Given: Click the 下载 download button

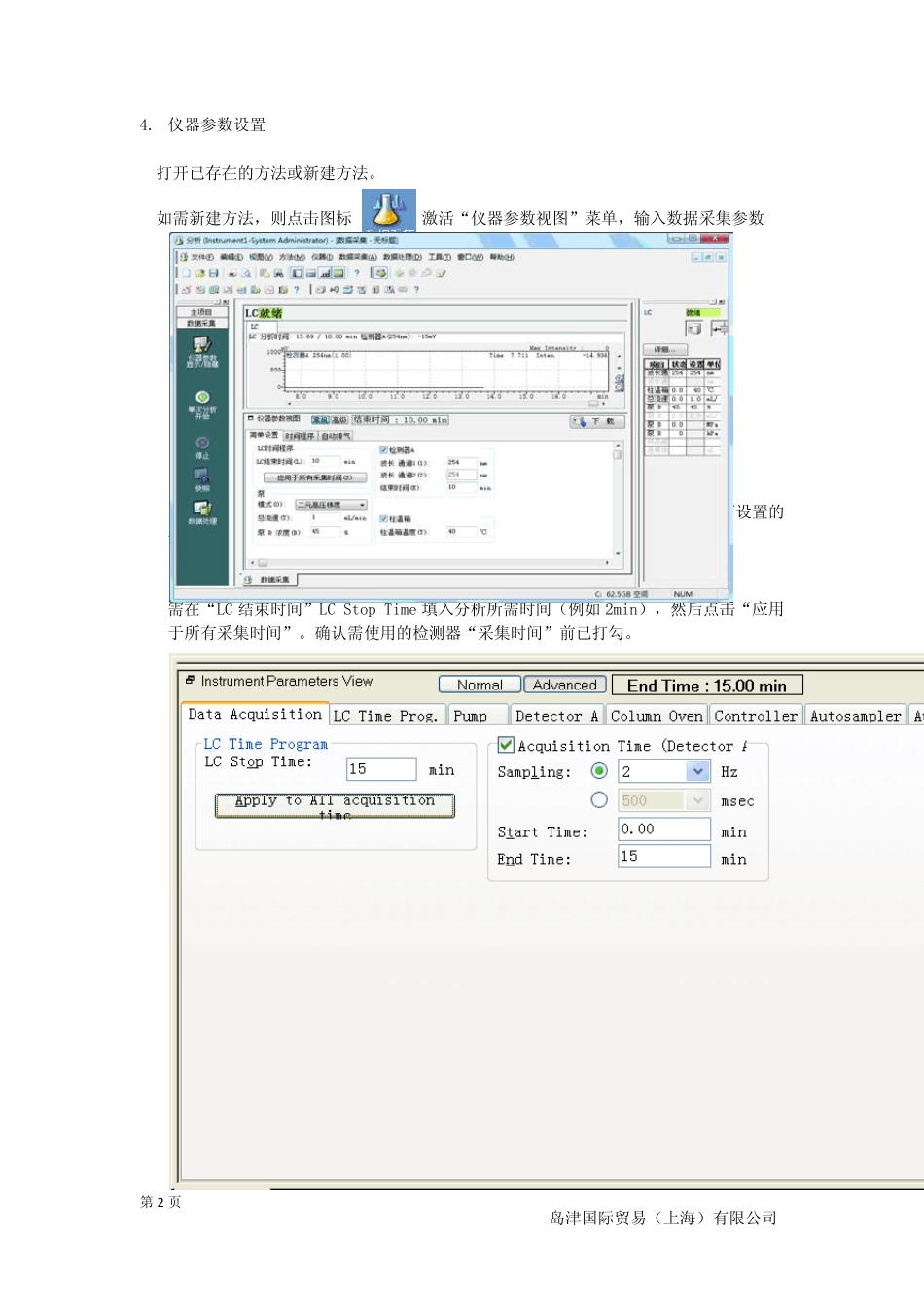Looking at the screenshot, I should click(x=597, y=421).
